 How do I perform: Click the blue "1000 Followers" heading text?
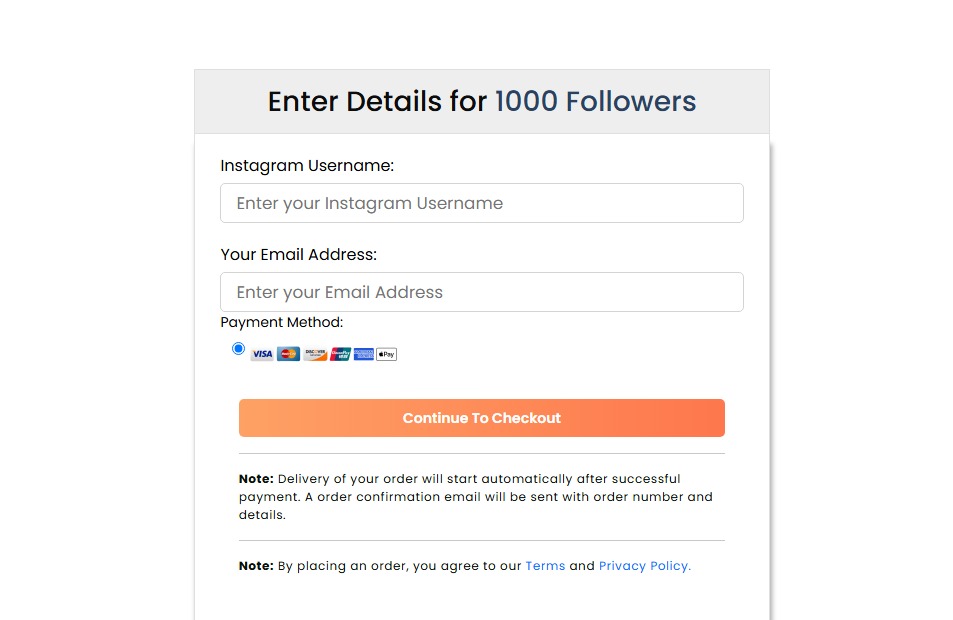595,102
